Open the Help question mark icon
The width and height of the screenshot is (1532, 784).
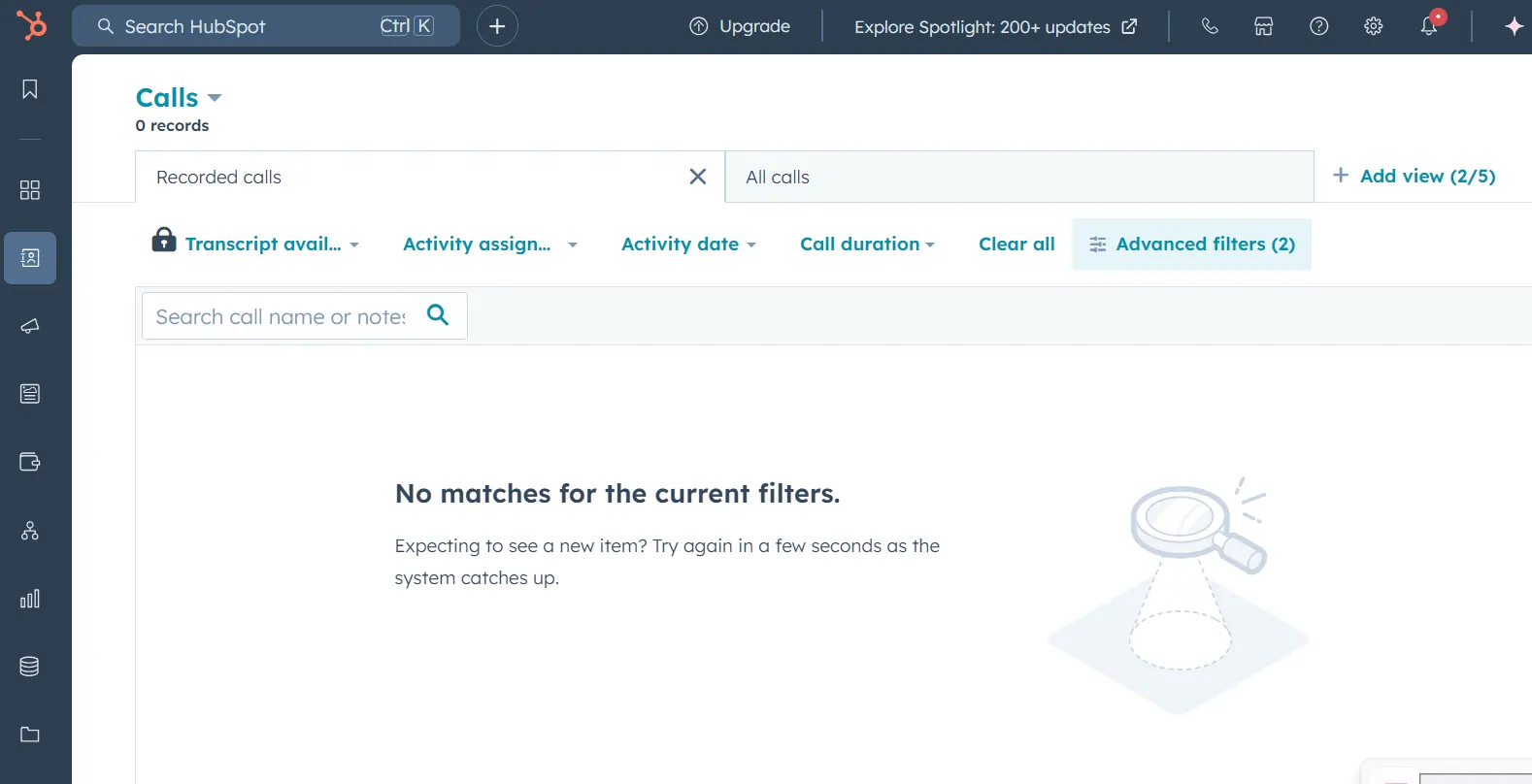[x=1318, y=26]
